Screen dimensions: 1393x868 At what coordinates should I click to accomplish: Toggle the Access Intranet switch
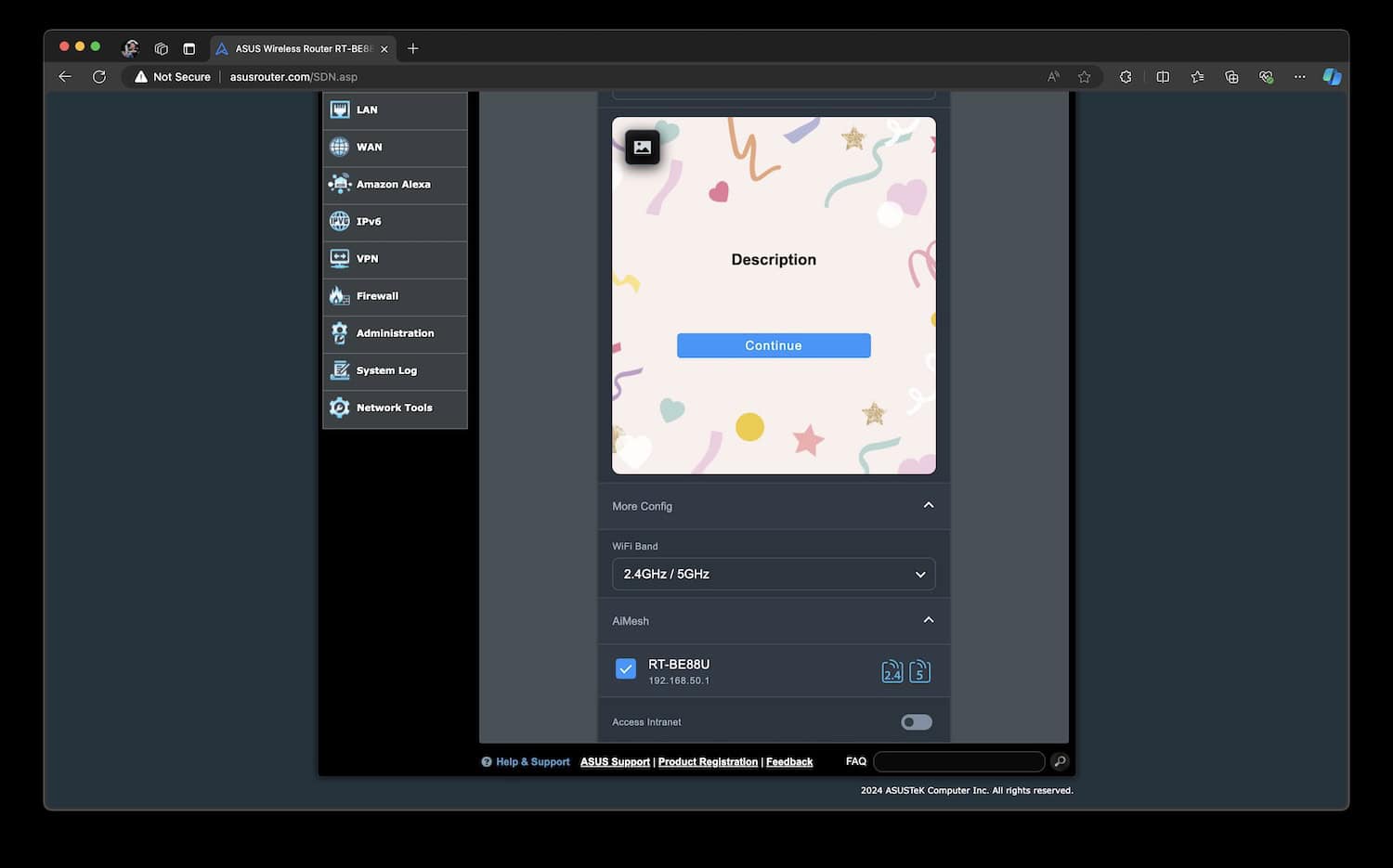pos(917,722)
